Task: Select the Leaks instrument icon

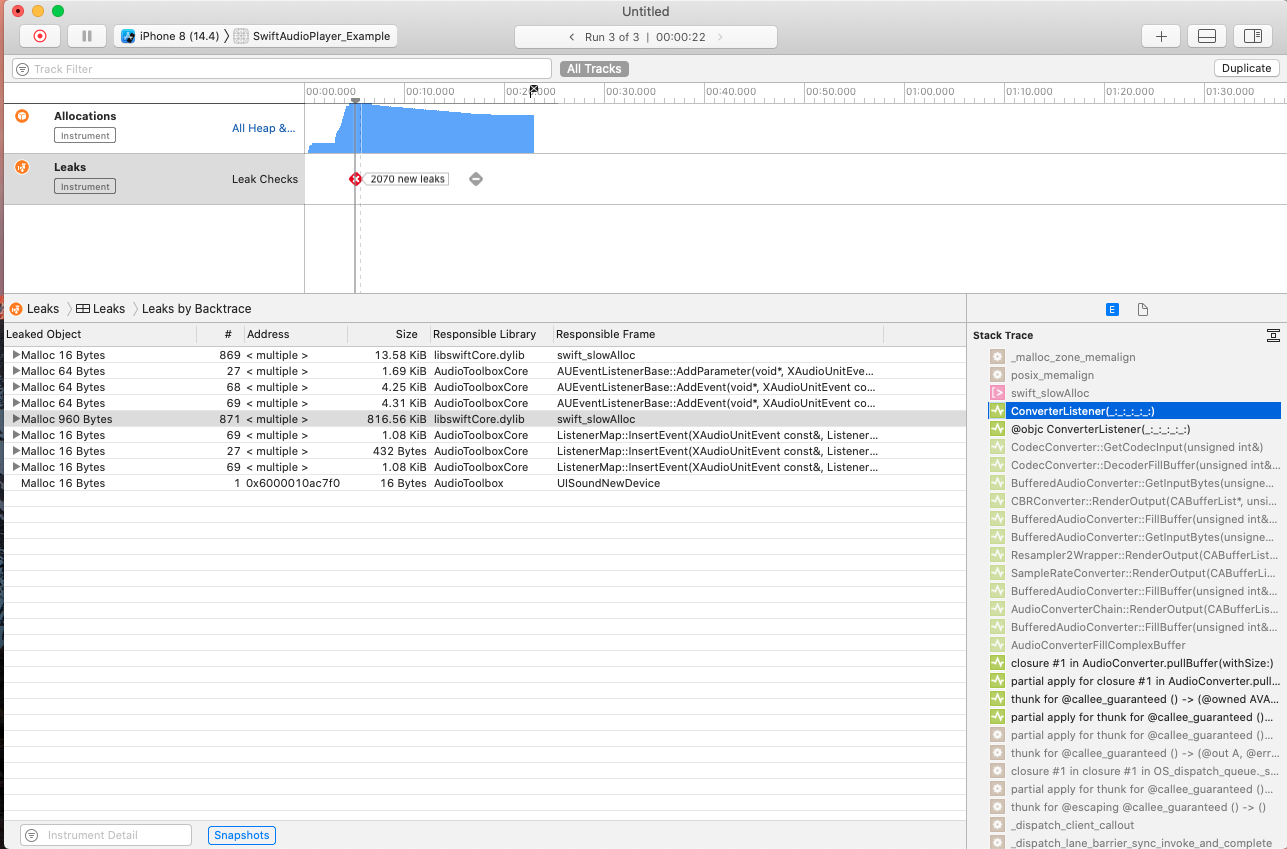Action: click(22, 167)
